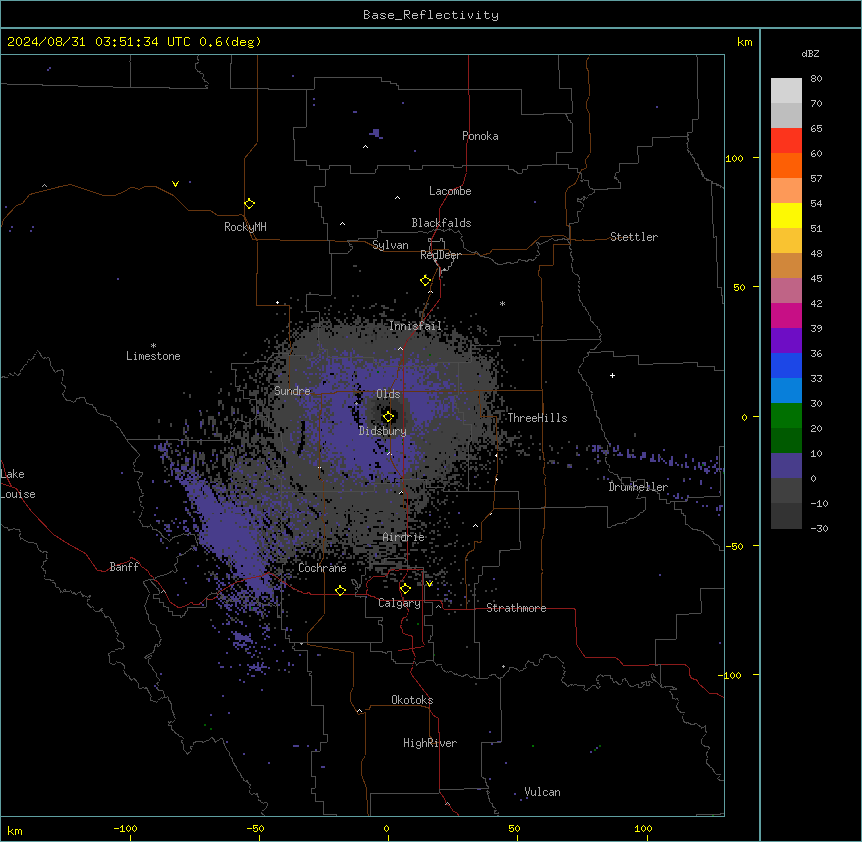Click the 2024/08/31 03:51:34 UTC timestamp
This screenshot has width=862, height=842.
tap(99, 42)
